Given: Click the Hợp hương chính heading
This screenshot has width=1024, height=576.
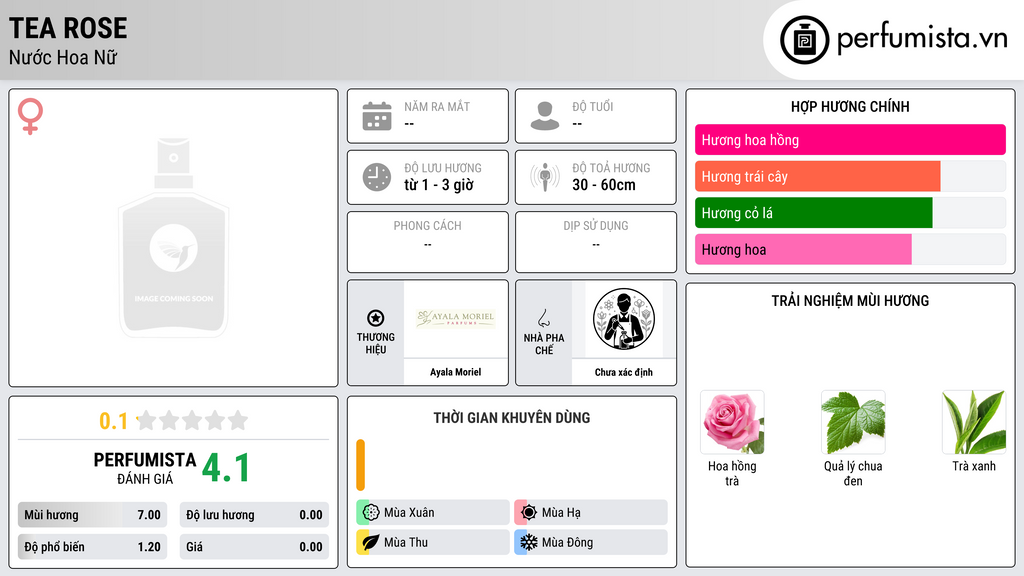Looking at the screenshot, I should click(x=850, y=106).
